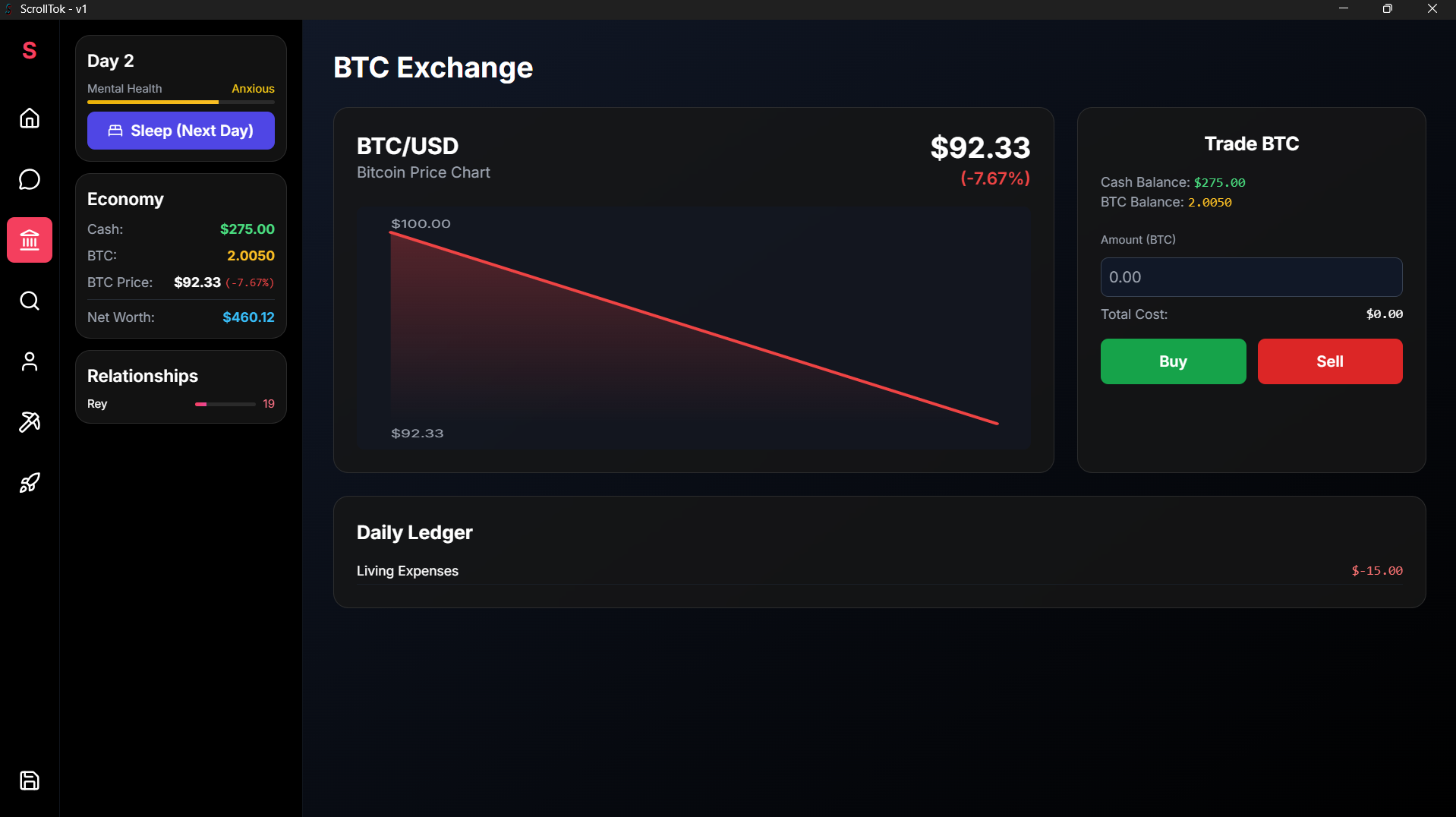Open the search magnifier sidebar icon
Viewport: 1456px width, 817px height.
(30, 301)
